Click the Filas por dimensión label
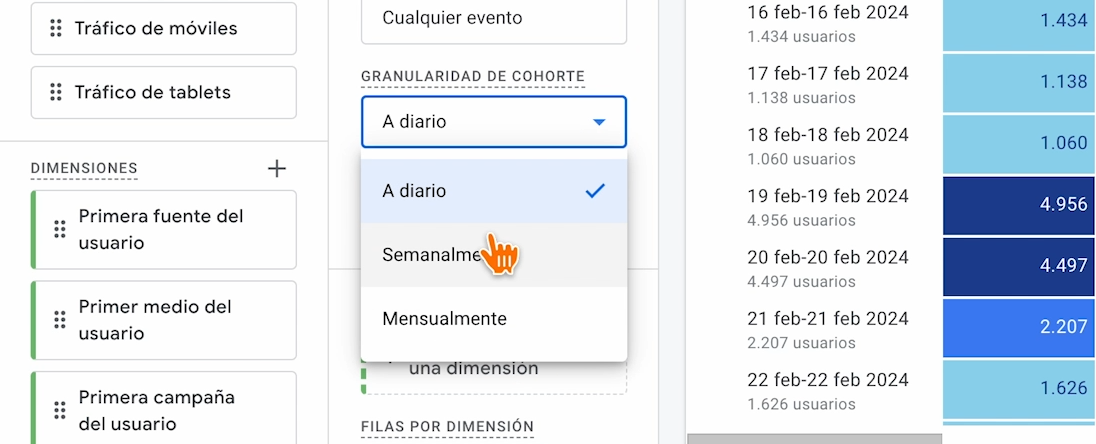This screenshot has width=1096, height=444. pos(447,427)
